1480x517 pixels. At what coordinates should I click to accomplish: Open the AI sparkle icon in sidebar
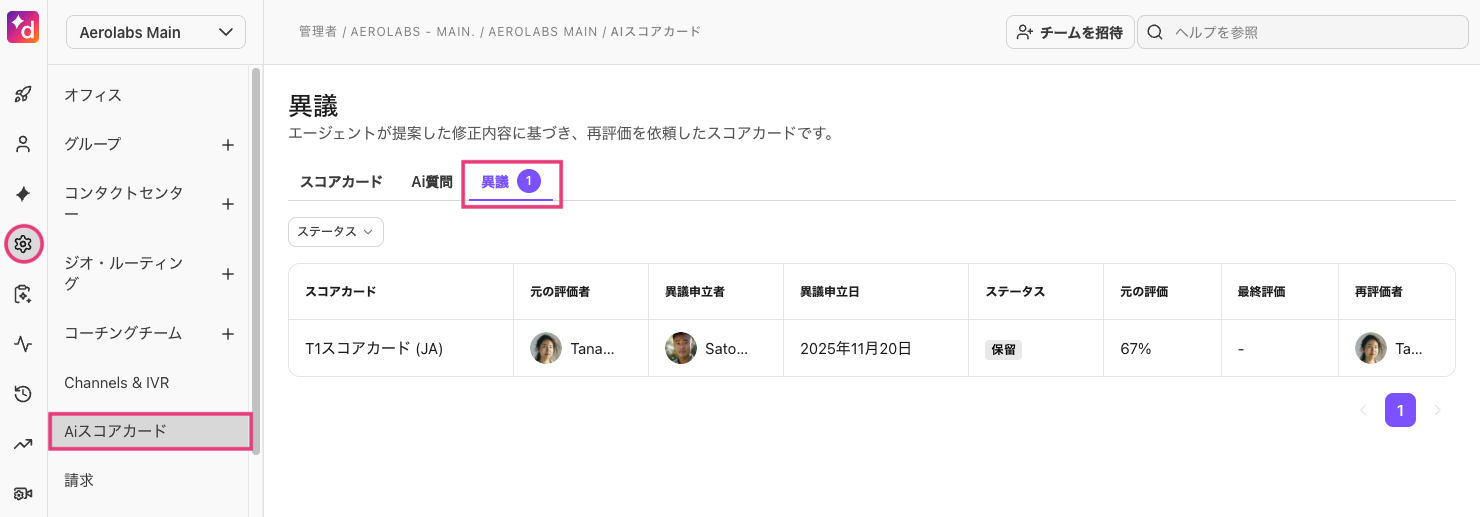click(23, 194)
